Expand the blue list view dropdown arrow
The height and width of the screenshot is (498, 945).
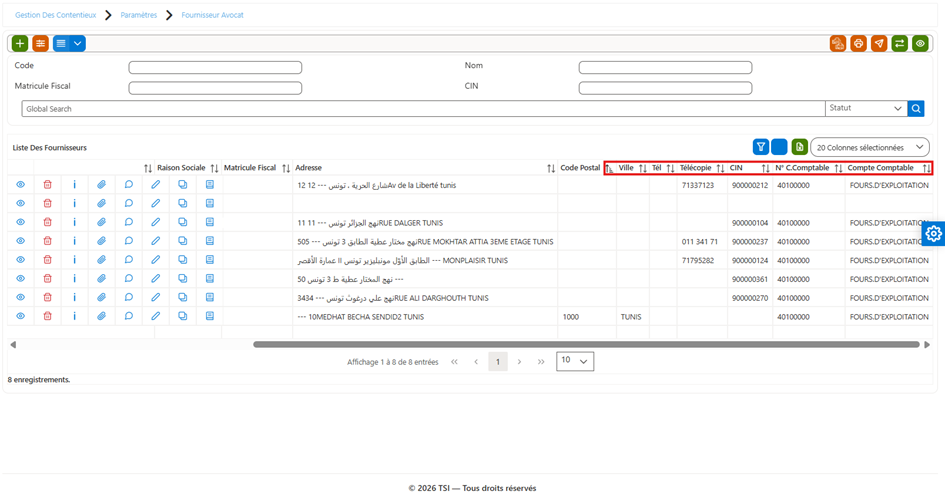[x=78, y=43]
